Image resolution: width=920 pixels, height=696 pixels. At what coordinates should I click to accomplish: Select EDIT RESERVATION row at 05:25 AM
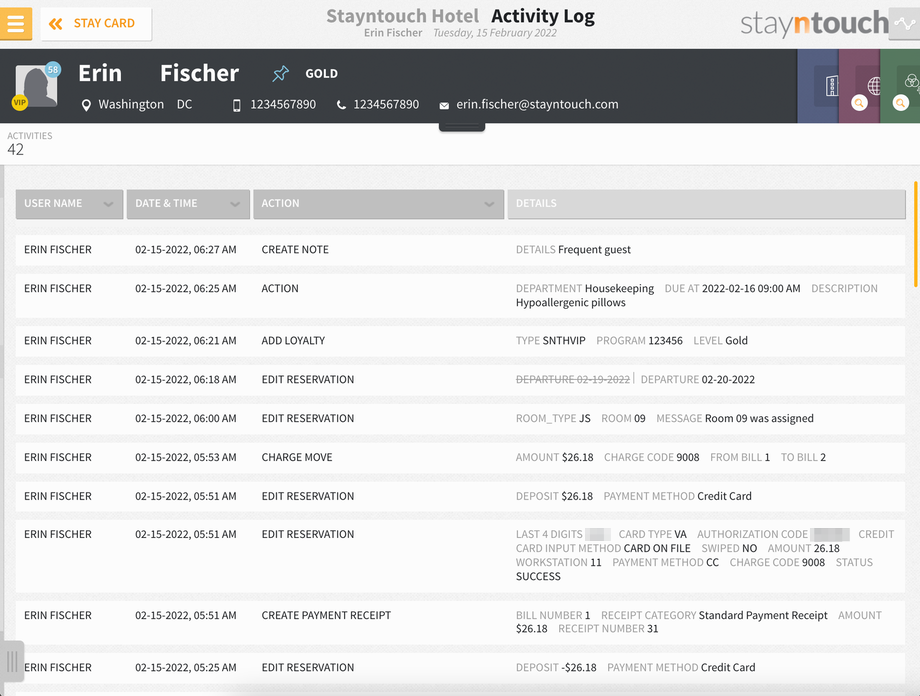click(x=460, y=668)
